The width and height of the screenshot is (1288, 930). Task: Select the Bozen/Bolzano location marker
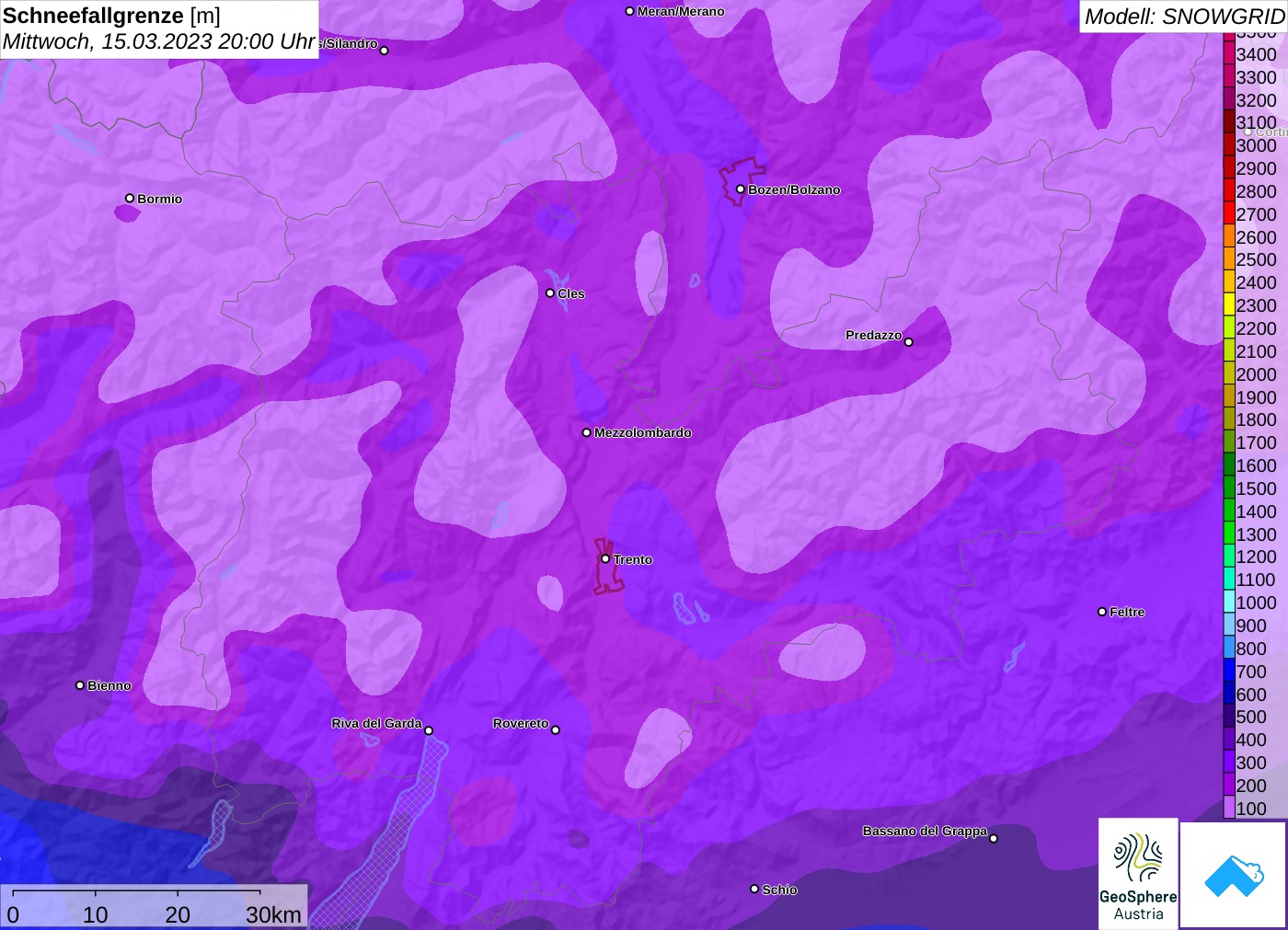point(740,189)
